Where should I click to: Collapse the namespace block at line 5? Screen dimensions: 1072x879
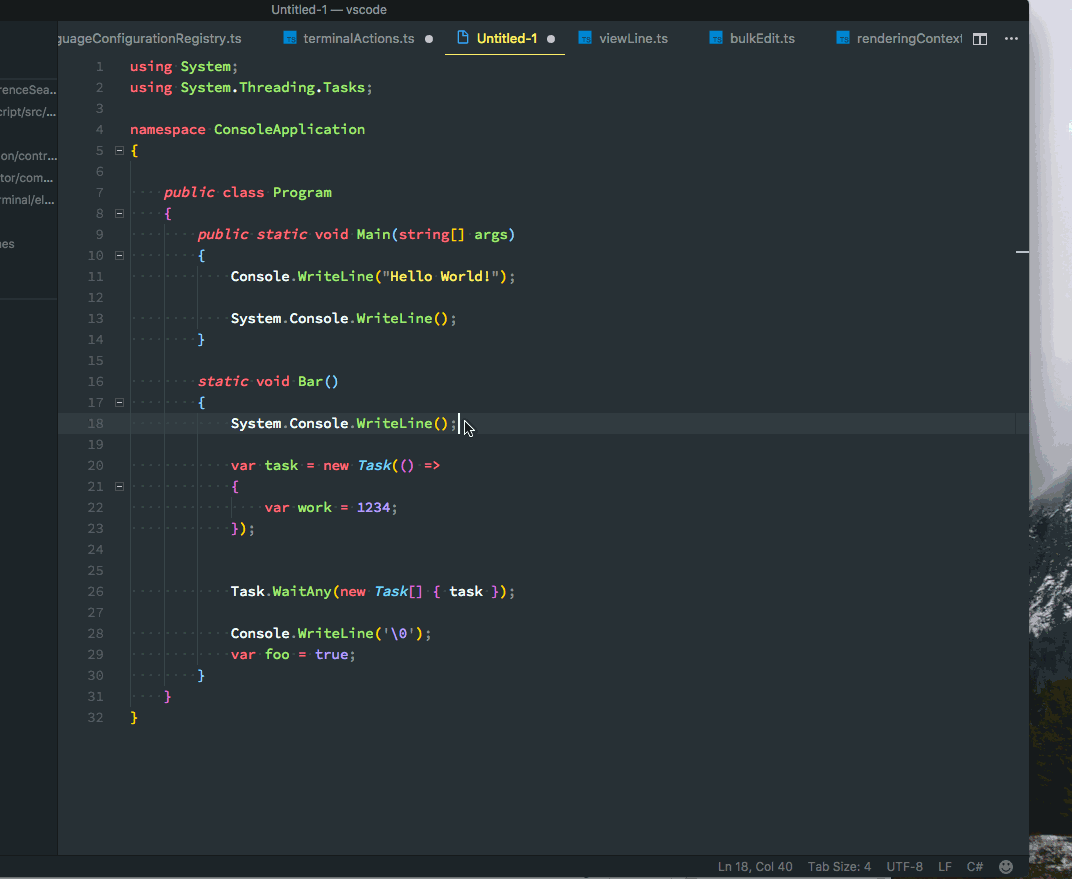click(x=118, y=150)
